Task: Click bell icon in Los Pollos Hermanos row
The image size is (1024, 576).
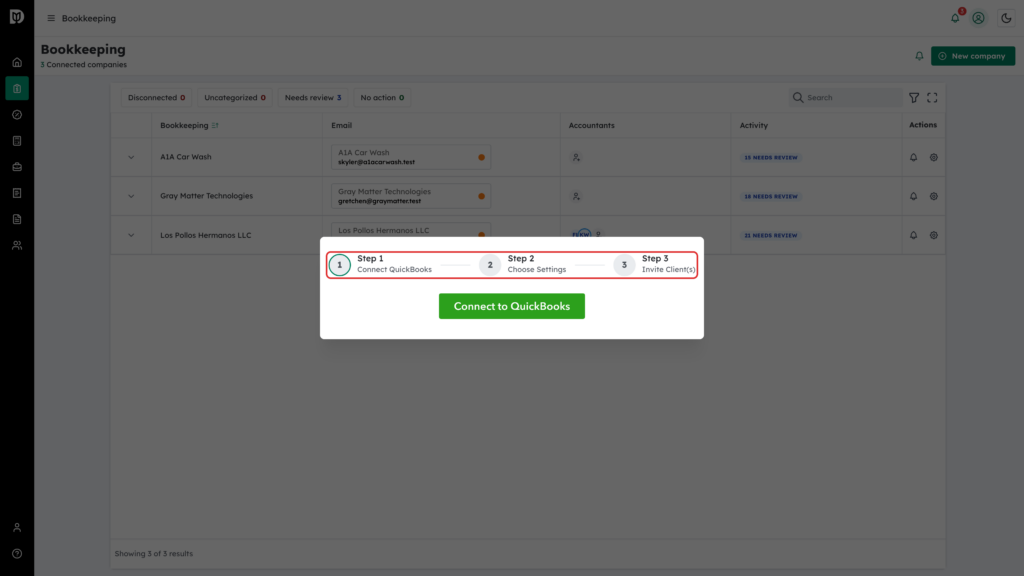Action: tap(914, 235)
